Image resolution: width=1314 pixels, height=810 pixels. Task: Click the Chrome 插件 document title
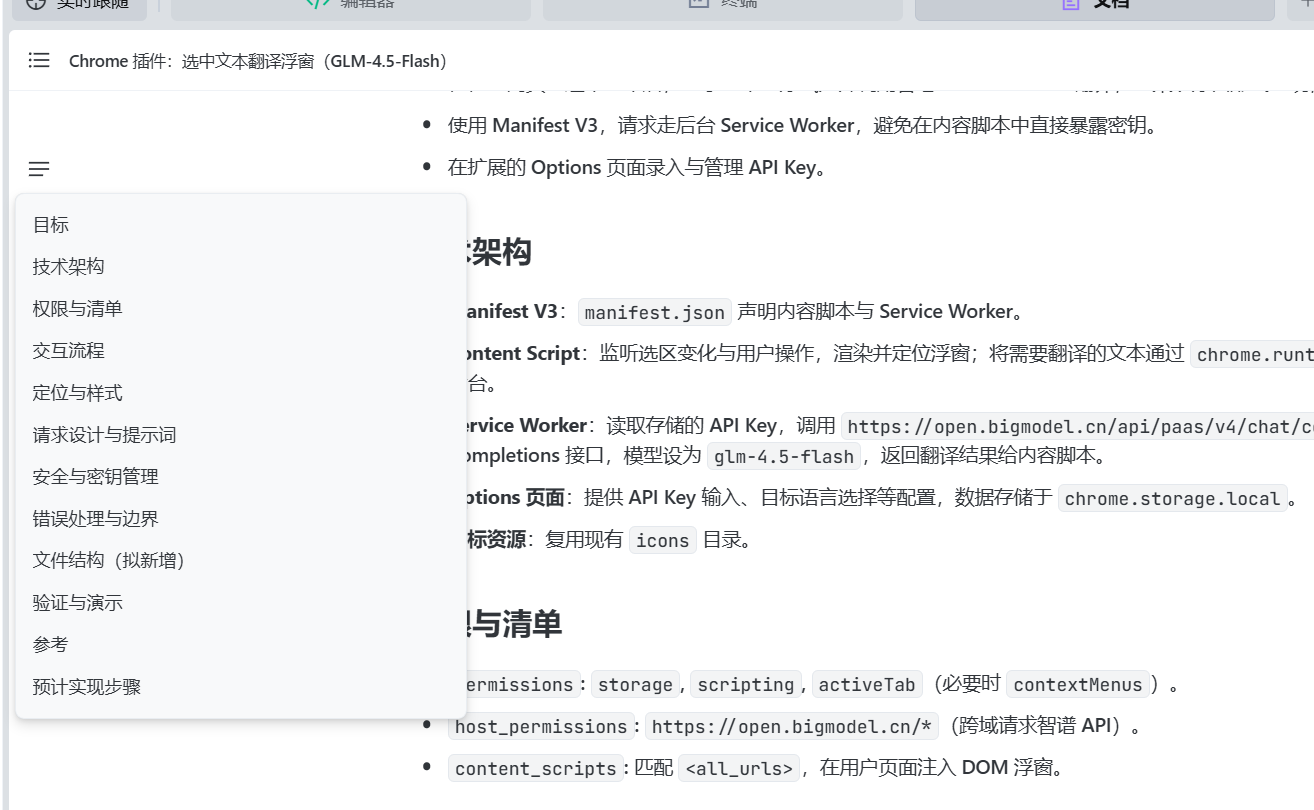(x=258, y=61)
